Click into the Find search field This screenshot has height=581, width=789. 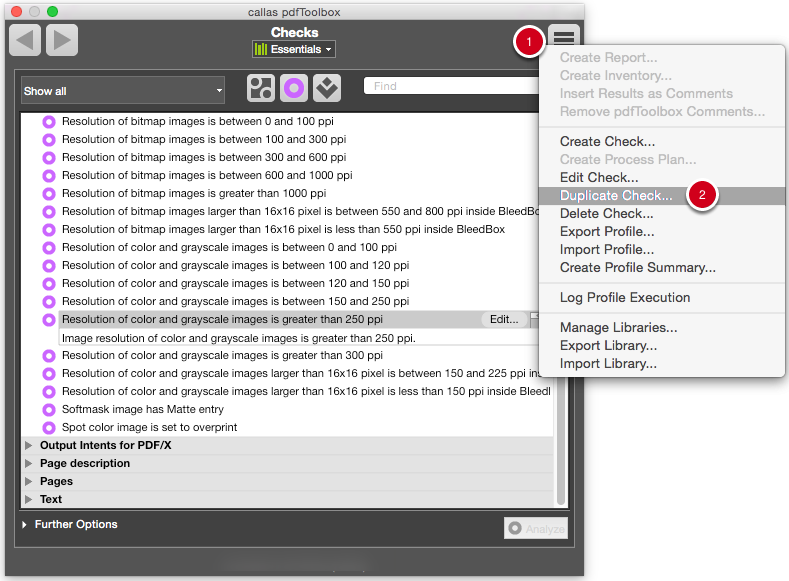451,86
